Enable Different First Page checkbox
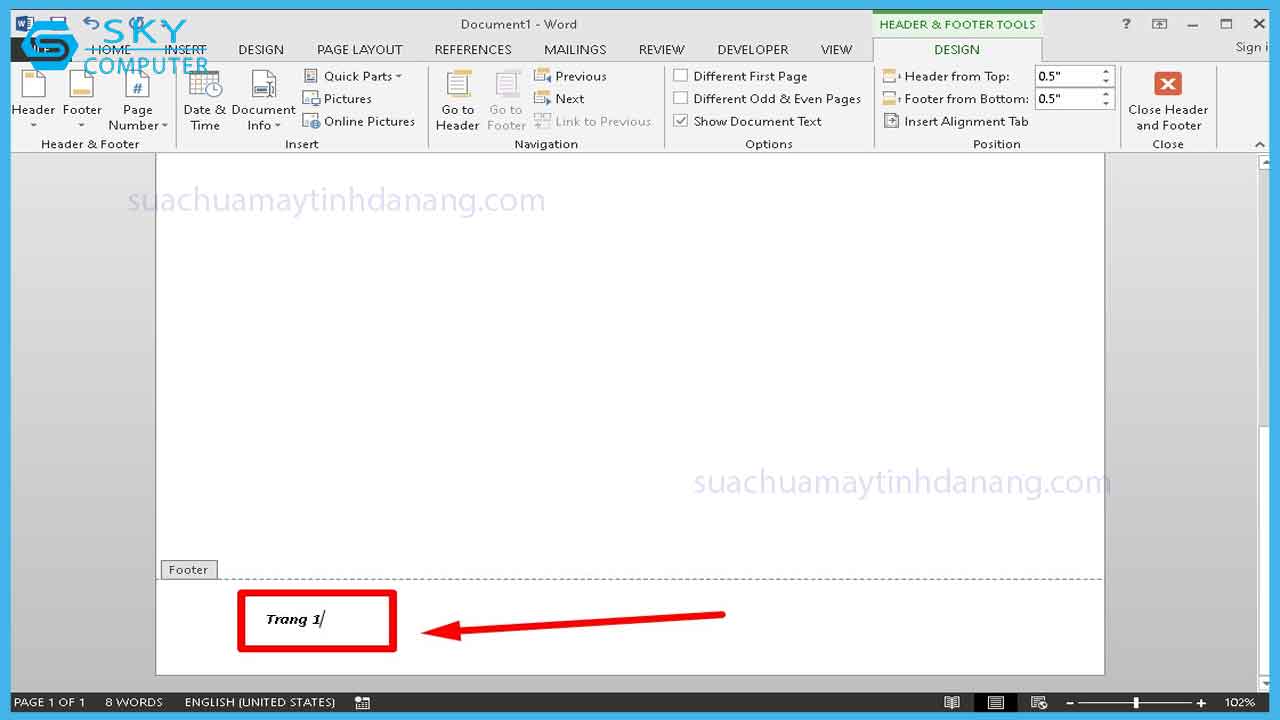 click(x=681, y=76)
